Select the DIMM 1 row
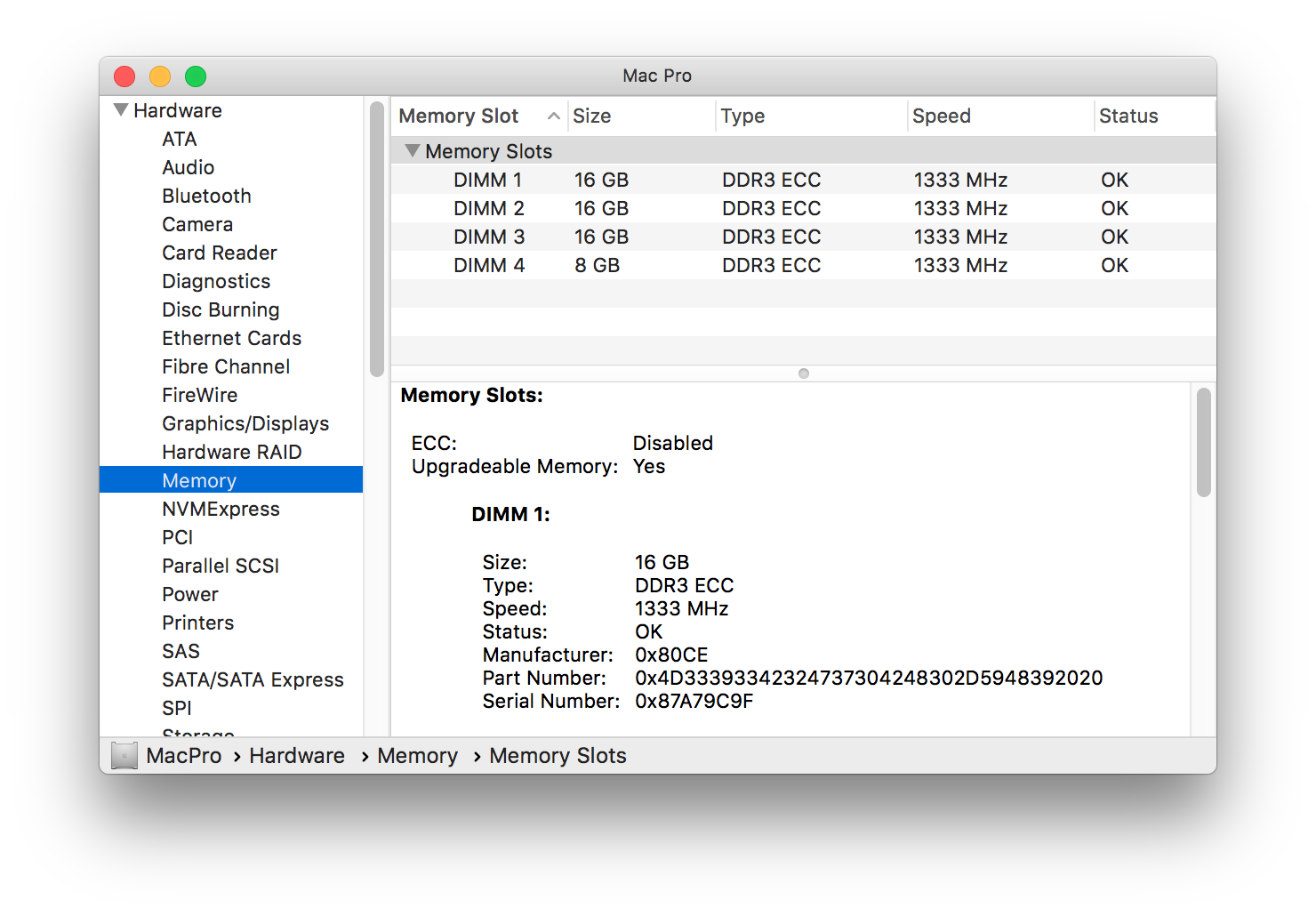The width and height of the screenshot is (1316, 916). [x=804, y=180]
